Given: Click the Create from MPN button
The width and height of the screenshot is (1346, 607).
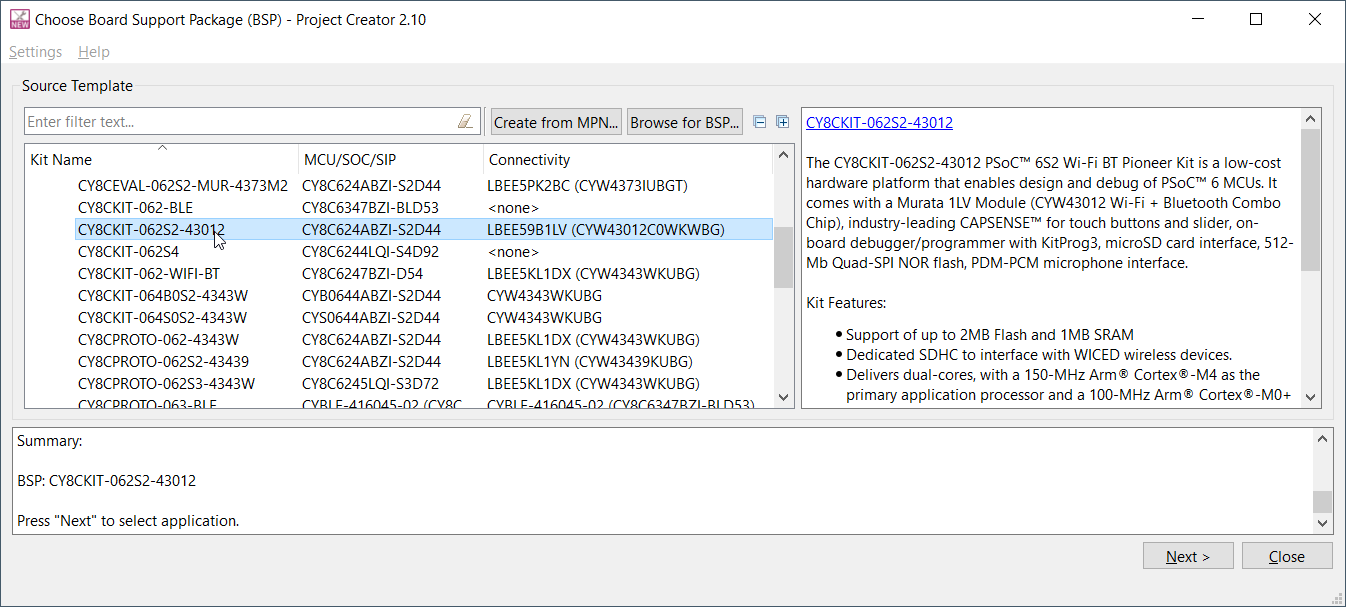Looking at the screenshot, I should click(556, 122).
